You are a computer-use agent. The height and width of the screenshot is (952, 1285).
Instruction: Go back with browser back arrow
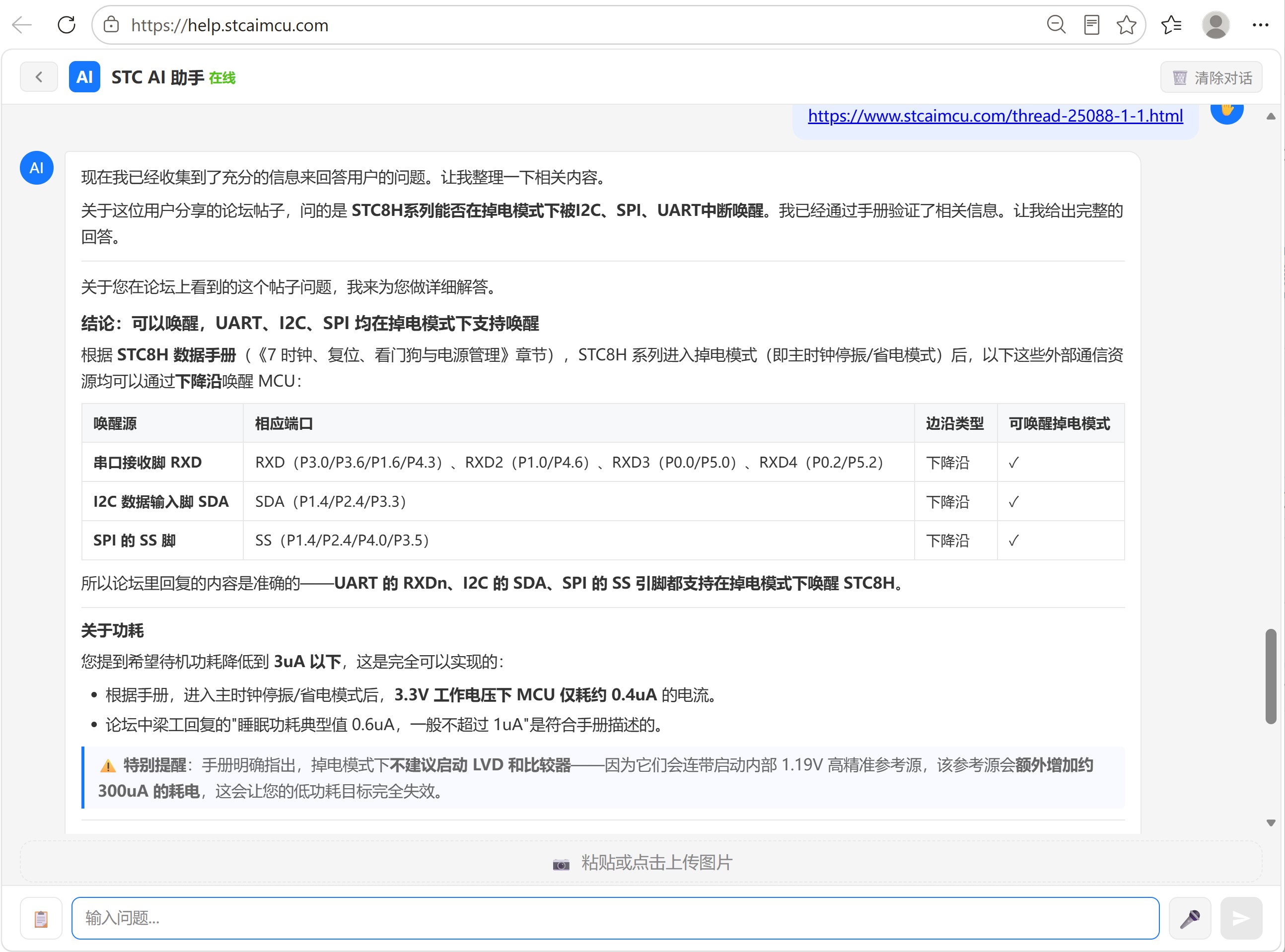[22, 25]
